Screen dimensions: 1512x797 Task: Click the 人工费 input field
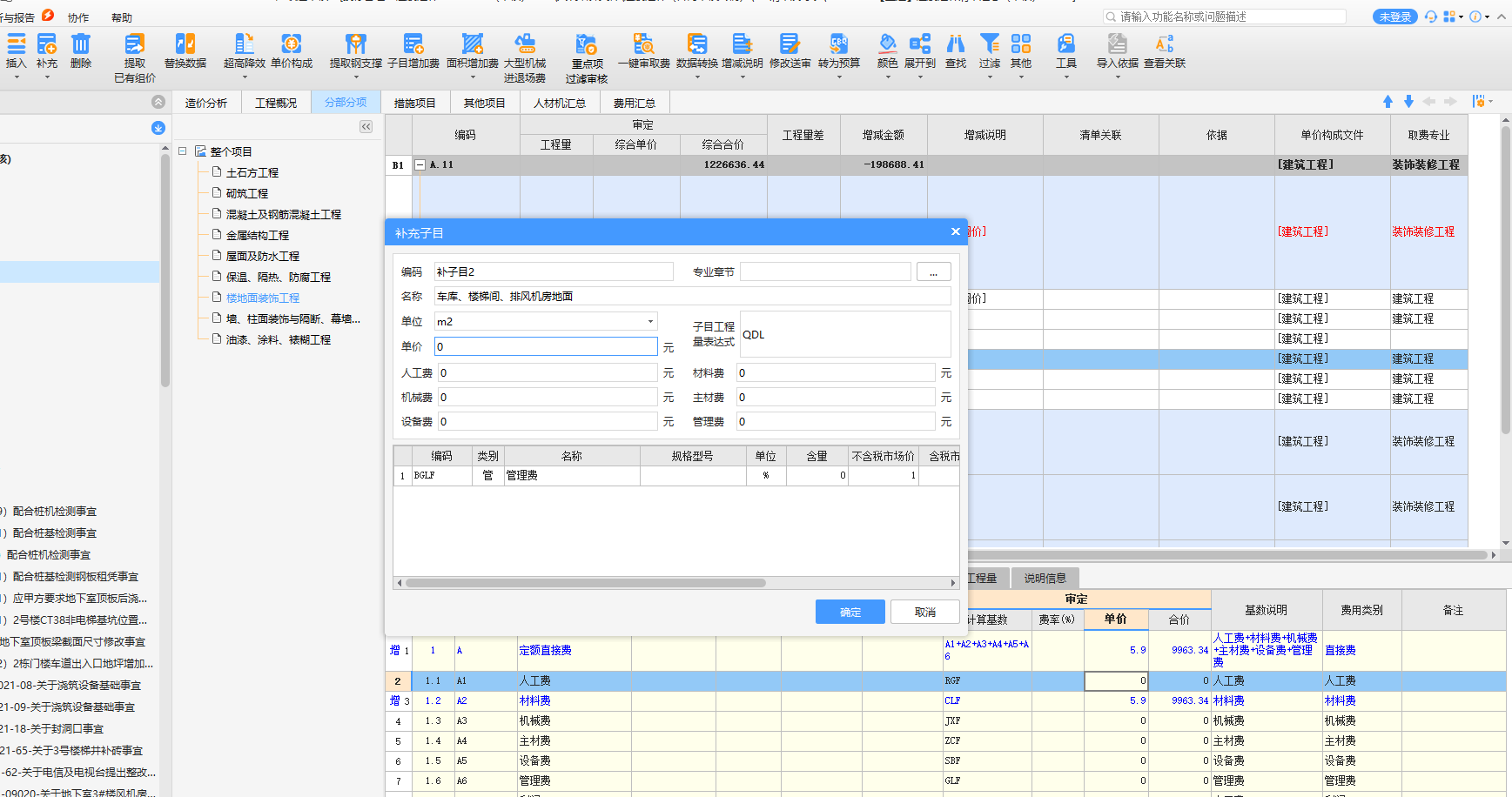pyautogui.click(x=548, y=372)
